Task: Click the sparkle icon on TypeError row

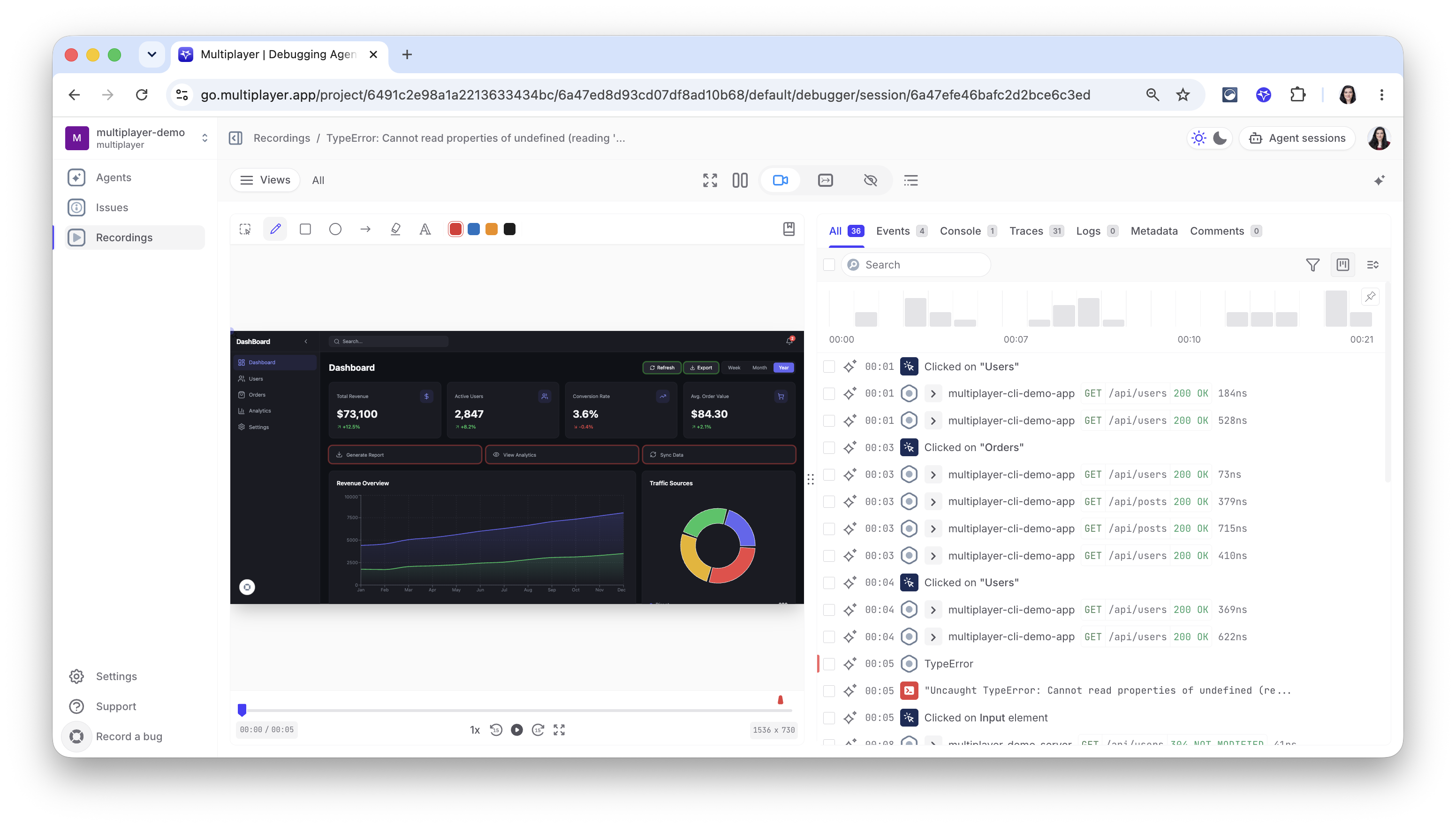Action: point(850,663)
